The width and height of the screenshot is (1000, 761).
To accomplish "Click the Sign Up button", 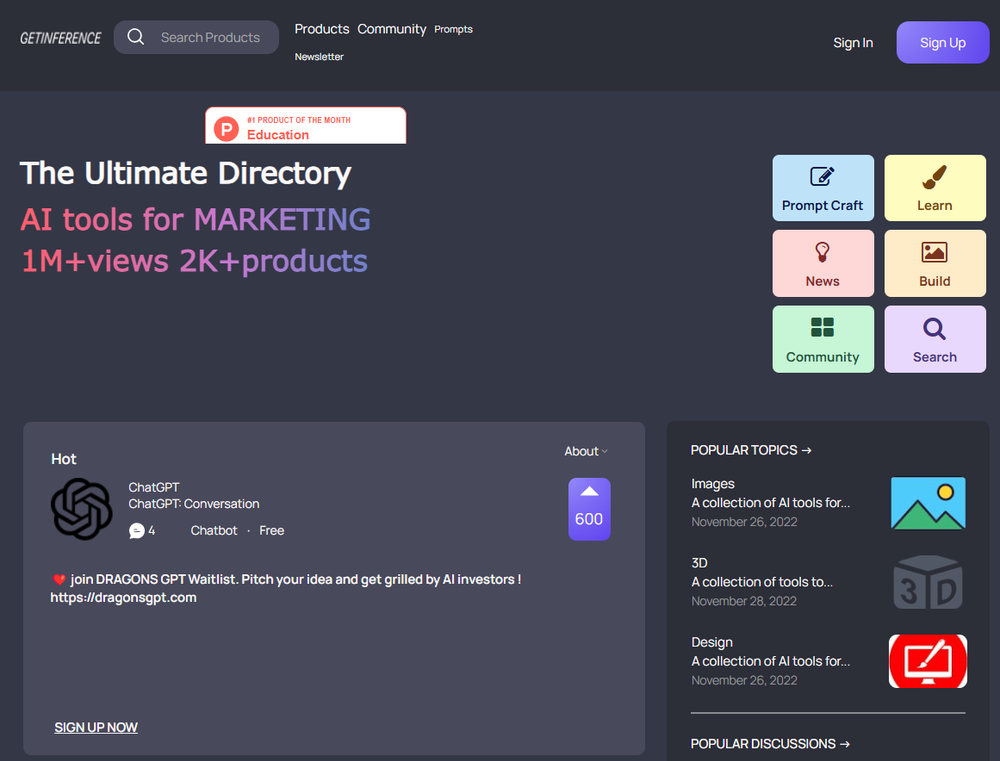I will (x=943, y=42).
